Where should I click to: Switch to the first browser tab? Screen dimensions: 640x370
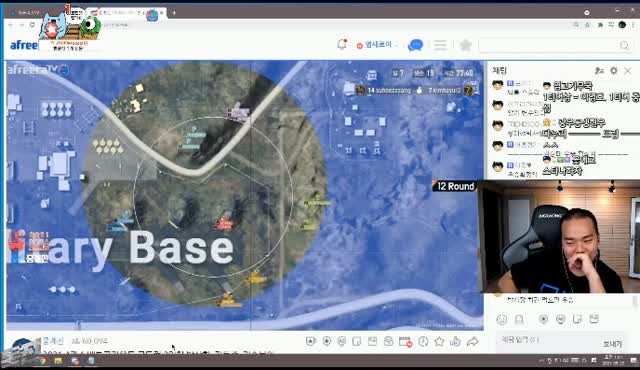point(27,13)
